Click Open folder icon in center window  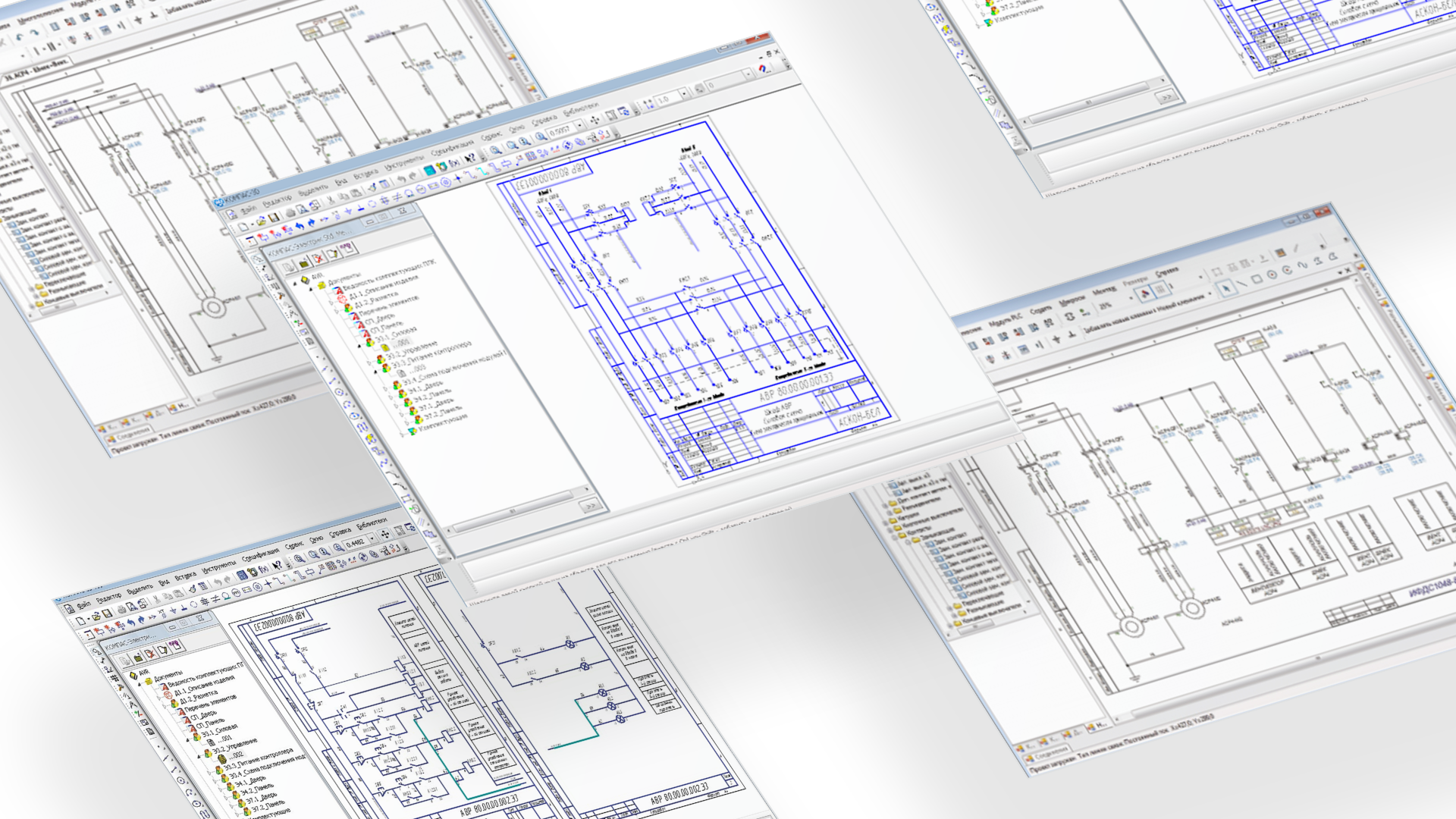[261, 221]
